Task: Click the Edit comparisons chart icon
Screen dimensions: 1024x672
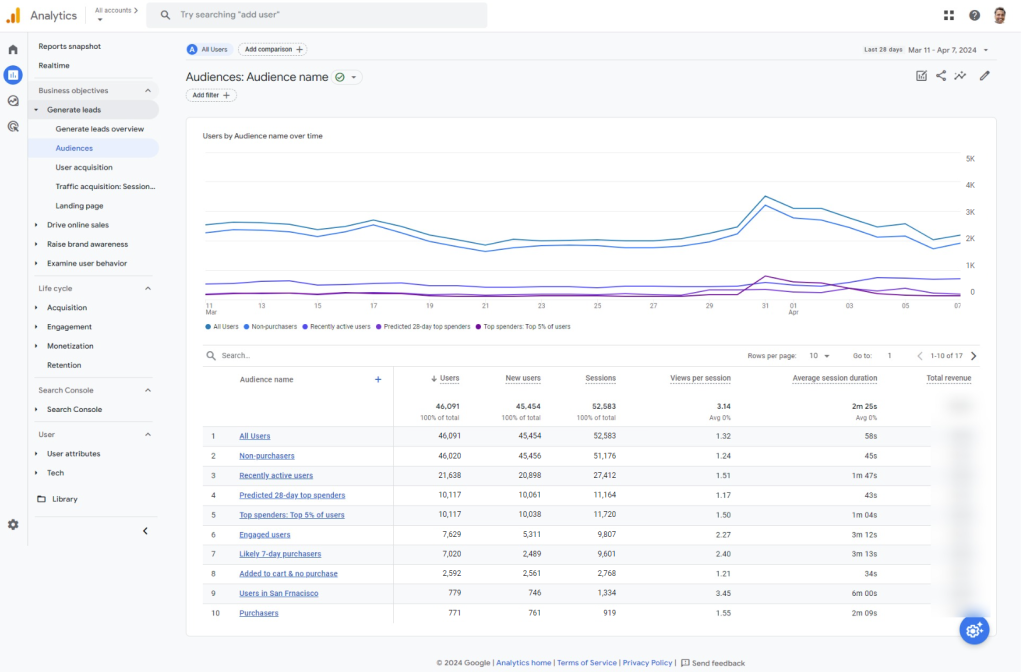Action: pos(921,76)
